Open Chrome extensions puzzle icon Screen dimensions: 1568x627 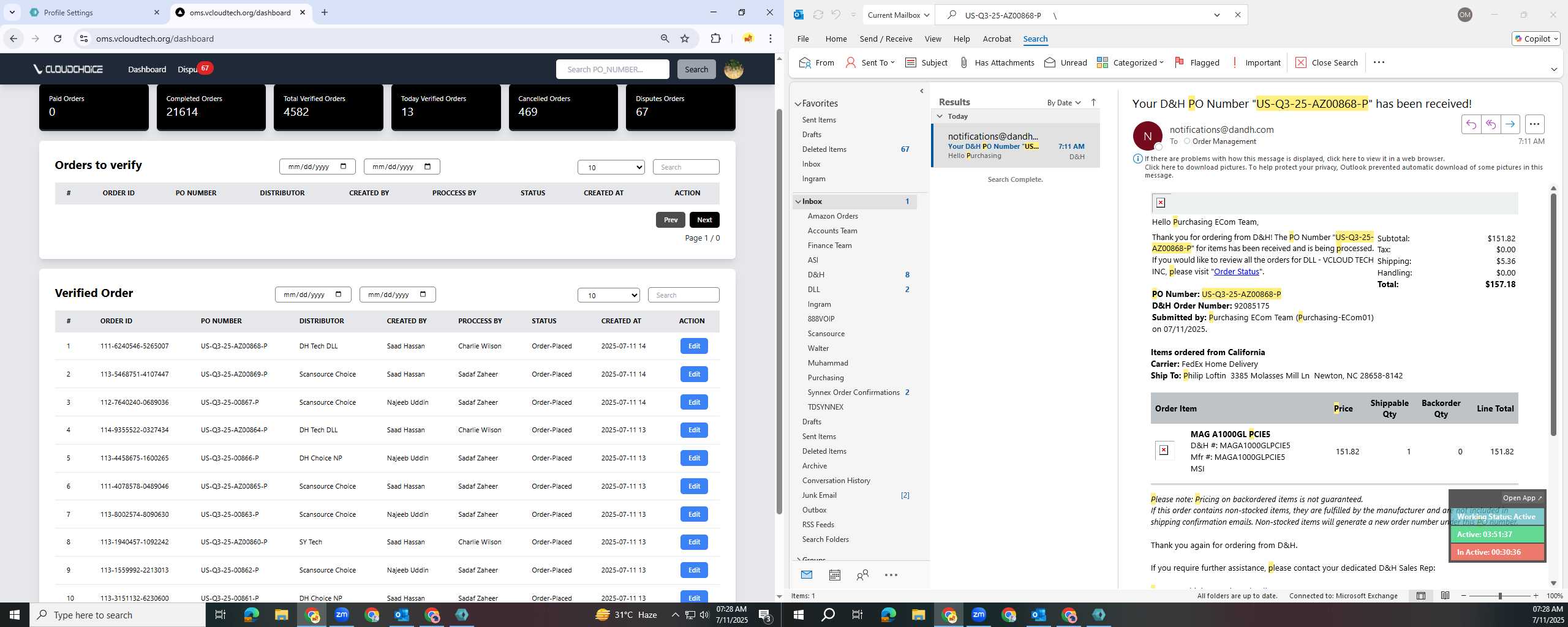tap(715, 39)
